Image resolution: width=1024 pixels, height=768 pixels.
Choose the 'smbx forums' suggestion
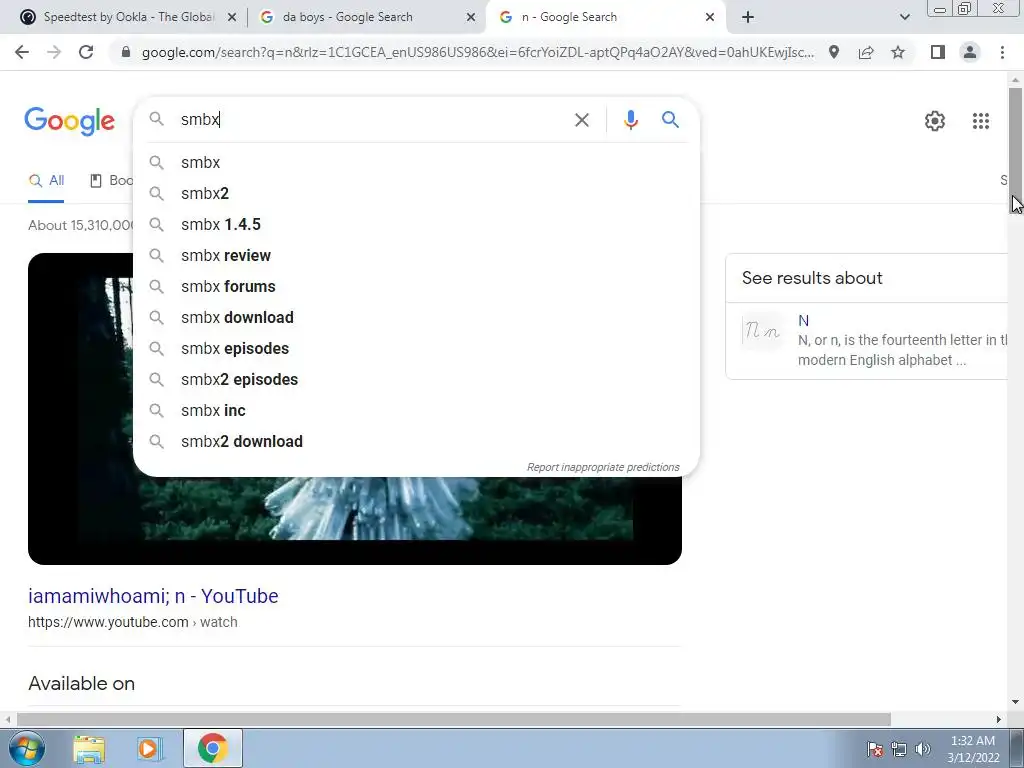[417, 287]
